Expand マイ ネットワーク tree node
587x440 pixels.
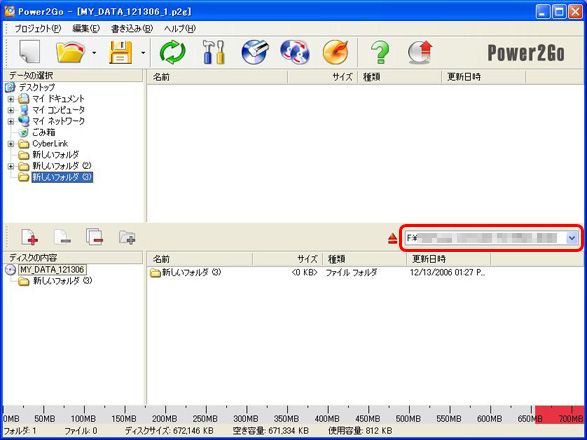pyautogui.click(x=11, y=122)
